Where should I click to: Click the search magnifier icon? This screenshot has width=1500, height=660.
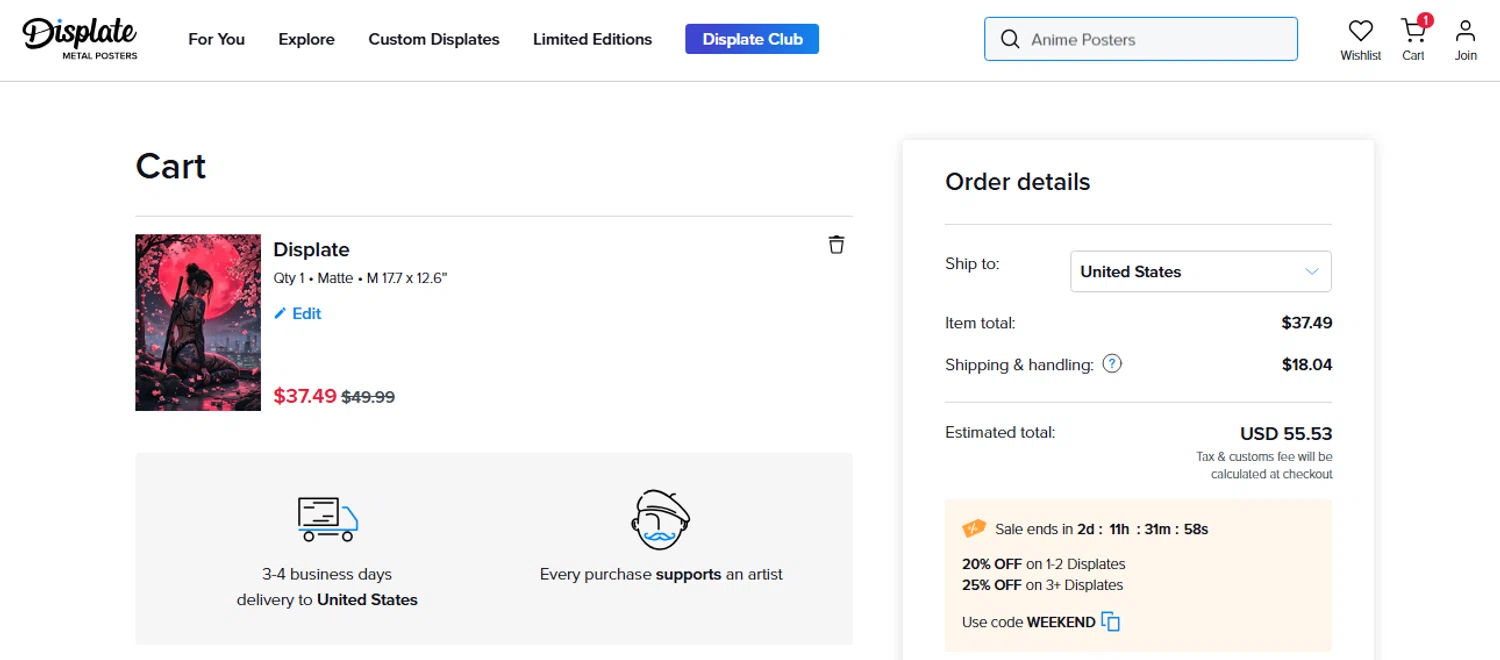coord(1011,40)
